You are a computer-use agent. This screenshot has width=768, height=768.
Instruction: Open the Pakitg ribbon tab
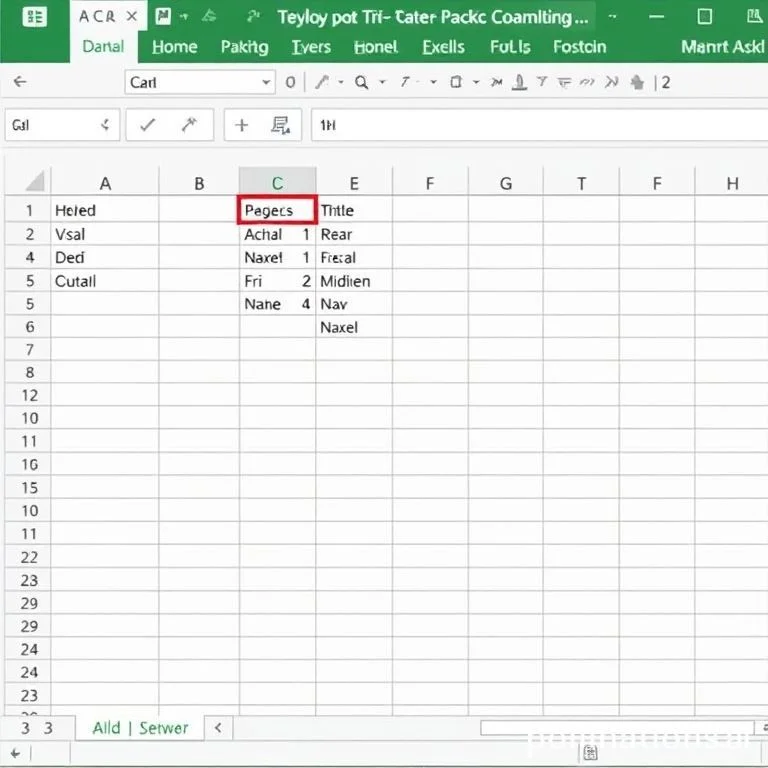point(244,47)
